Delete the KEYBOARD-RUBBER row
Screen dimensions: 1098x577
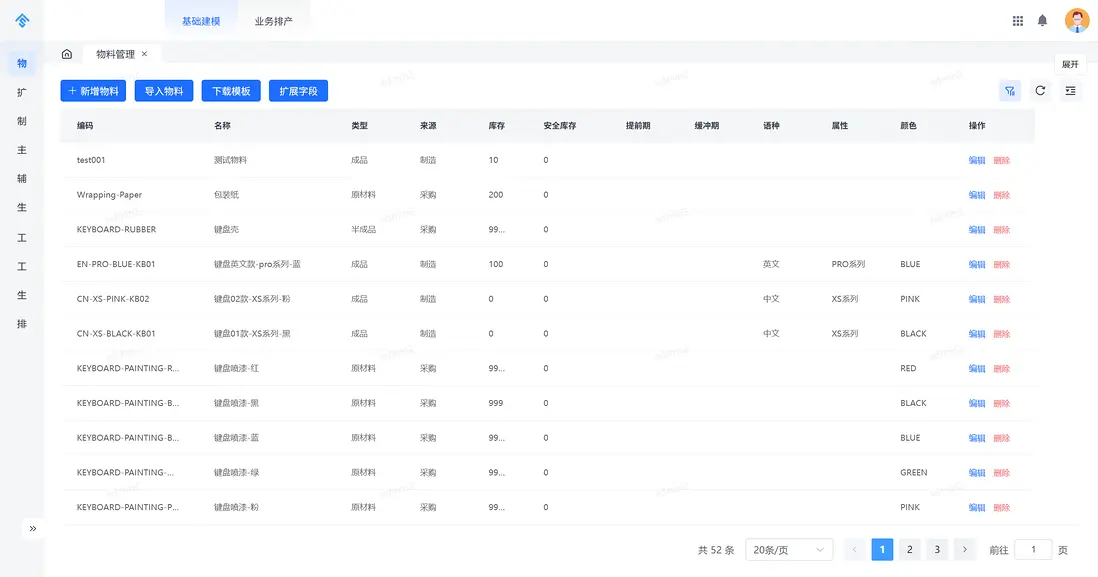(1001, 230)
